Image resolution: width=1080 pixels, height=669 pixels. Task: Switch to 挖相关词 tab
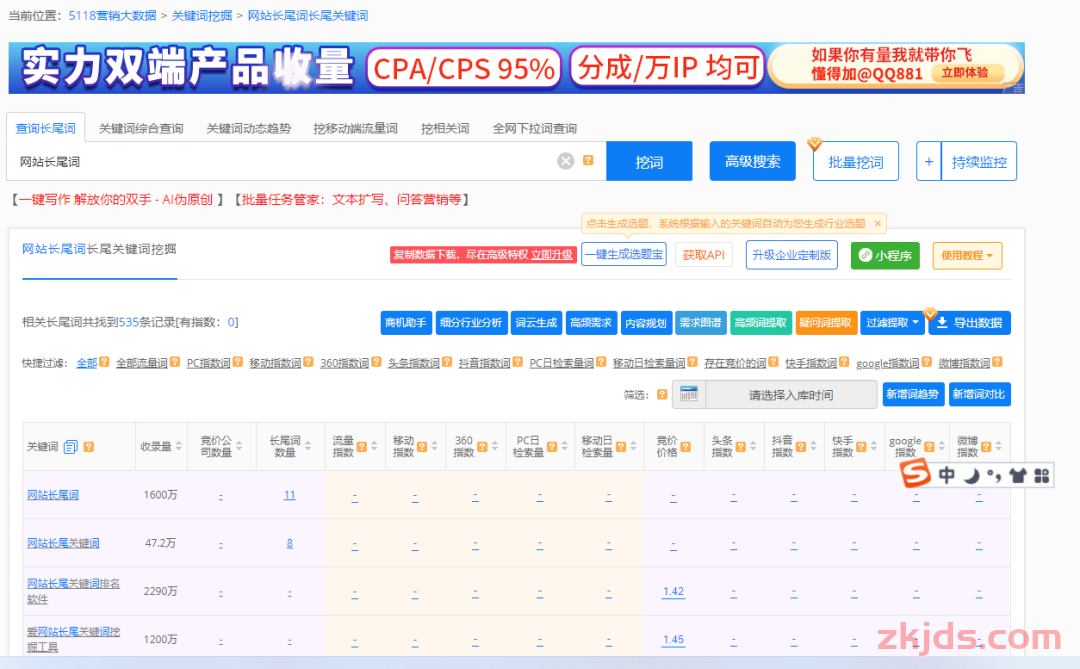pos(444,128)
